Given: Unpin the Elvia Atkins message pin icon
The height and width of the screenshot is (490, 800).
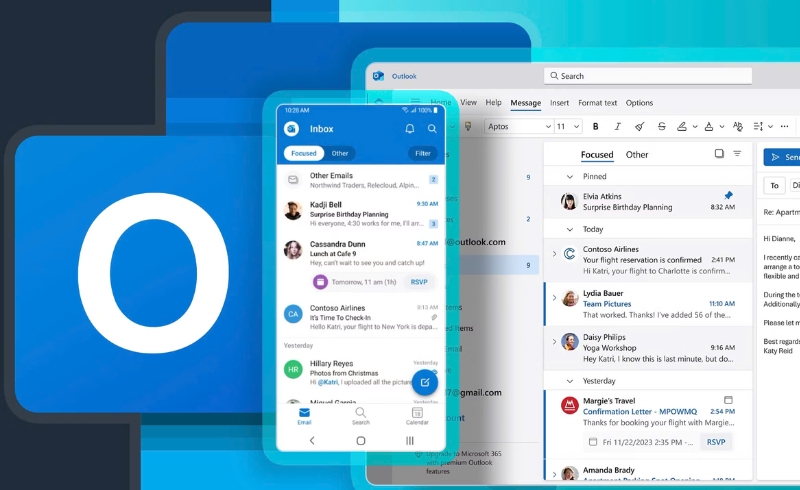Looking at the screenshot, I should (x=729, y=195).
